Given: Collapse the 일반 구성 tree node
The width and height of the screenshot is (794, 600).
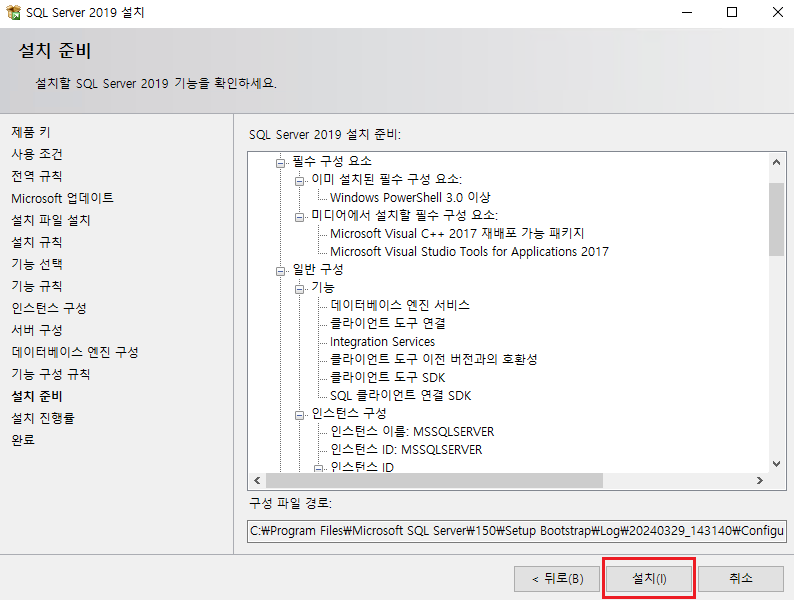Looking at the screenshot, I should point(280,271).
